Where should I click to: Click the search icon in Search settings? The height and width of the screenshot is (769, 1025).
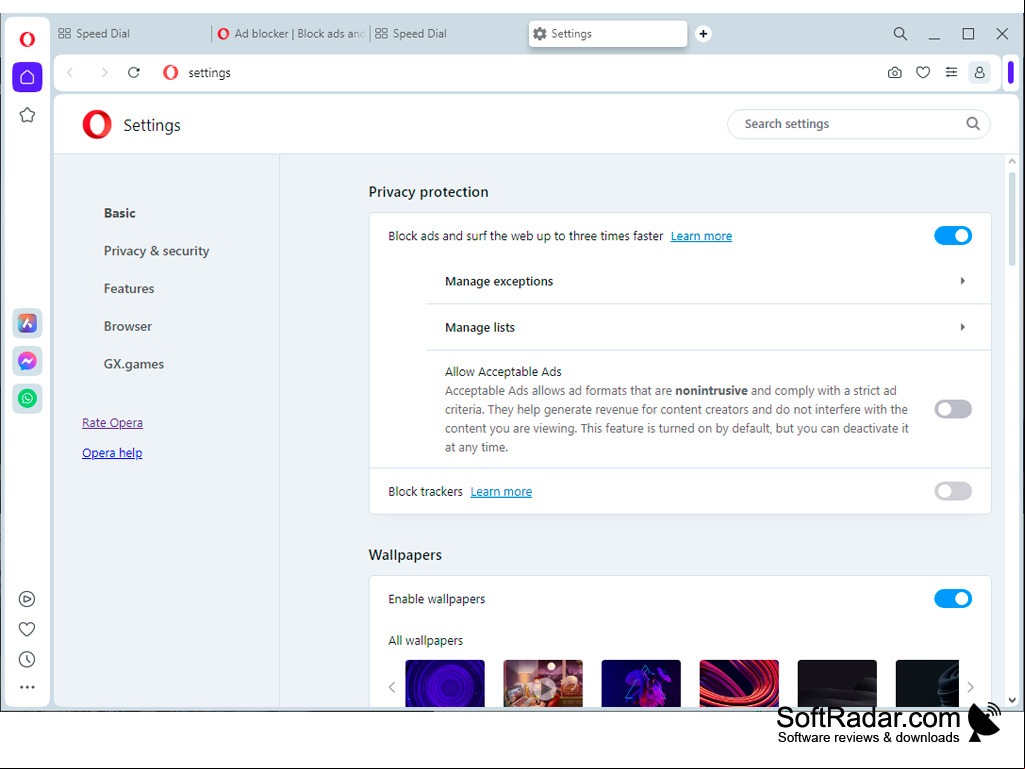[973, 124]
